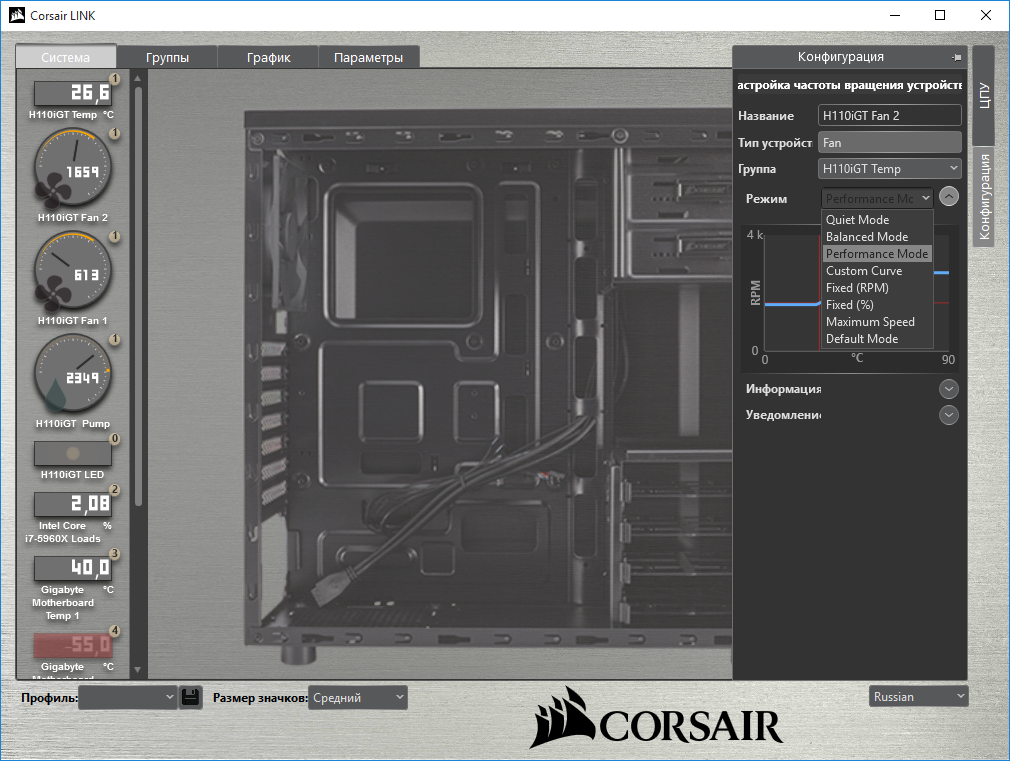Open the Профиль dropdown
This screenshot has height=761, width=1010.
pos(127,697)
